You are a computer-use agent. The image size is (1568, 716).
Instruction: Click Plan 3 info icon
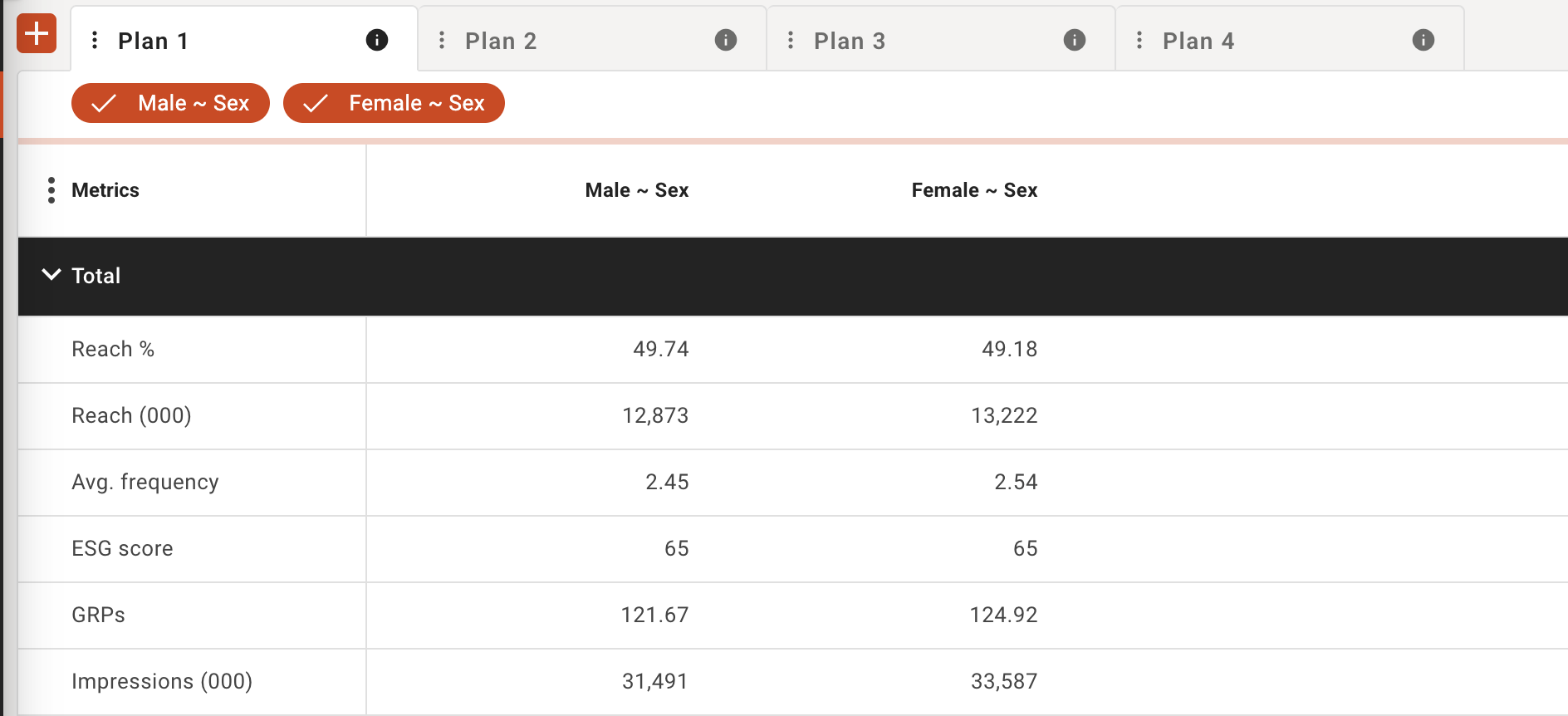point(1075,40)
